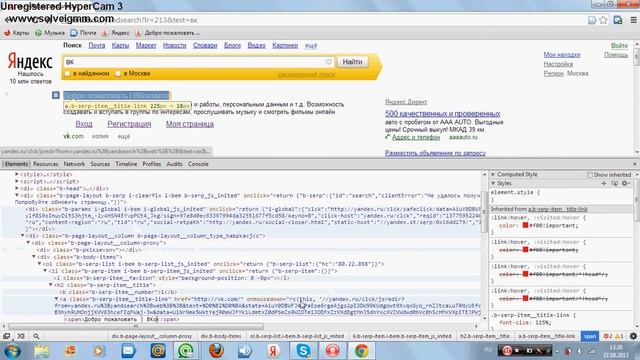The width and height of the screenshot is (640, 360).
Task: Open Skype from the taskbar
Action: (303, 351)
